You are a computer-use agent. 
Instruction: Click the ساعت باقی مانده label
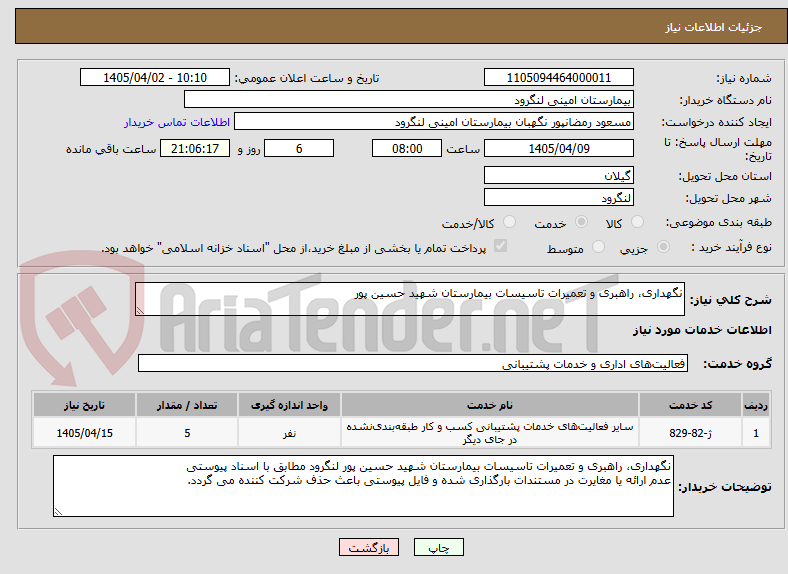click(111, 149)
